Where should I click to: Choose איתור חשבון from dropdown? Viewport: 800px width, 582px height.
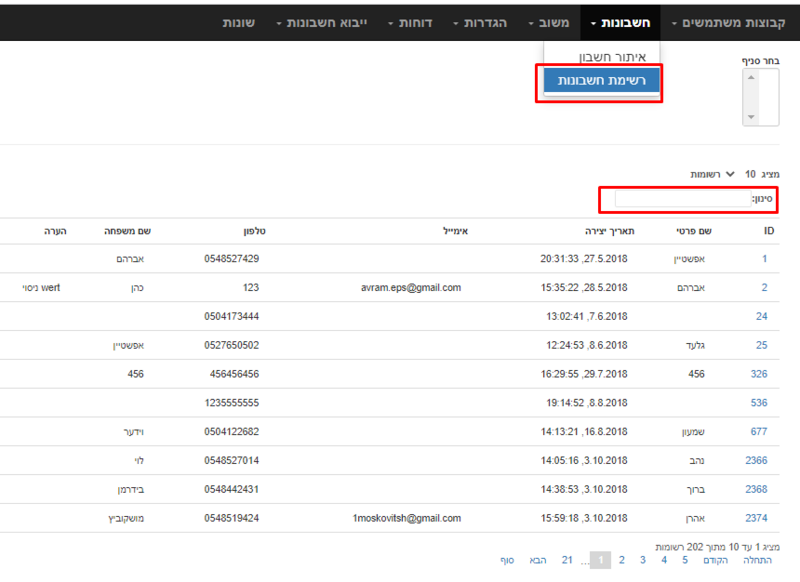(612, 57)
